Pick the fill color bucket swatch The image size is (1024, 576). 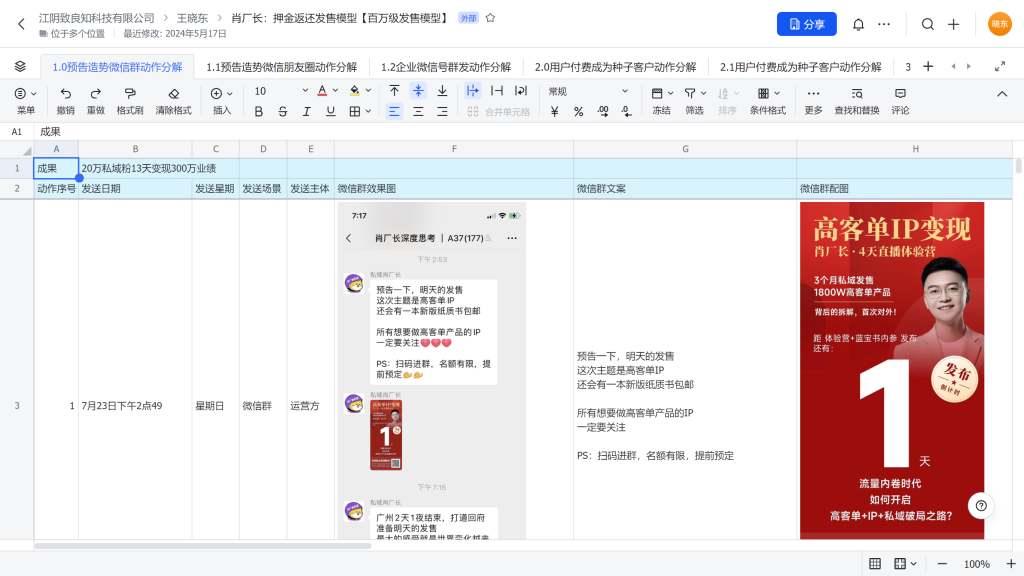355,91
